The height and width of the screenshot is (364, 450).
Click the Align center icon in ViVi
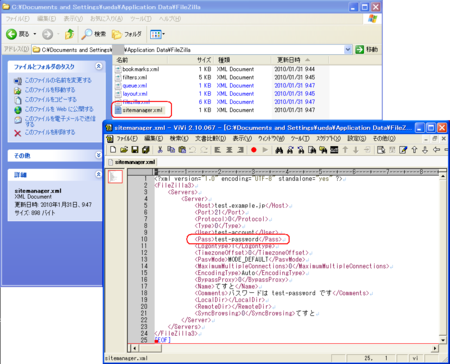pyautogui.click(x=229, y=150)
